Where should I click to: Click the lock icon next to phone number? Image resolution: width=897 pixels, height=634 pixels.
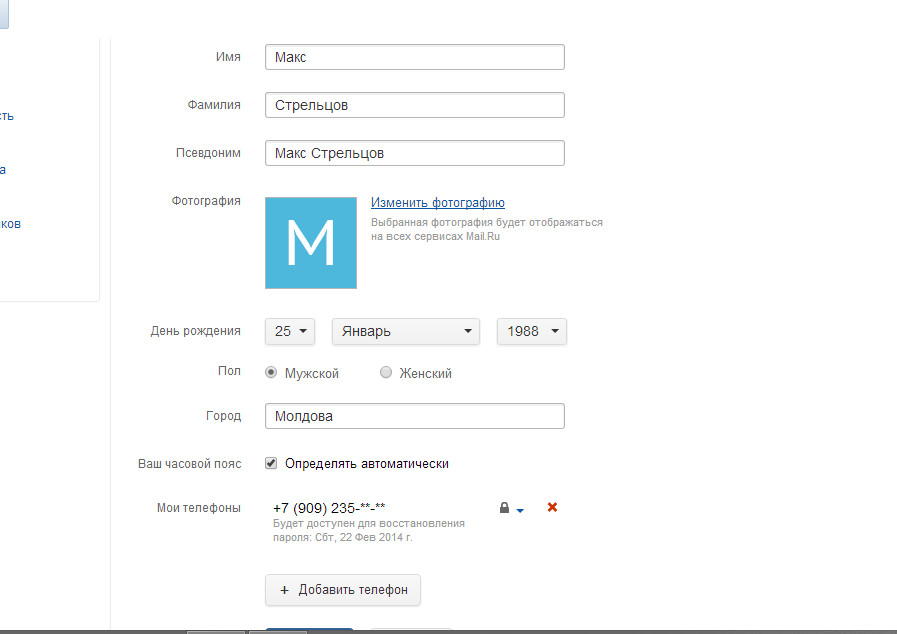point(504,508)
